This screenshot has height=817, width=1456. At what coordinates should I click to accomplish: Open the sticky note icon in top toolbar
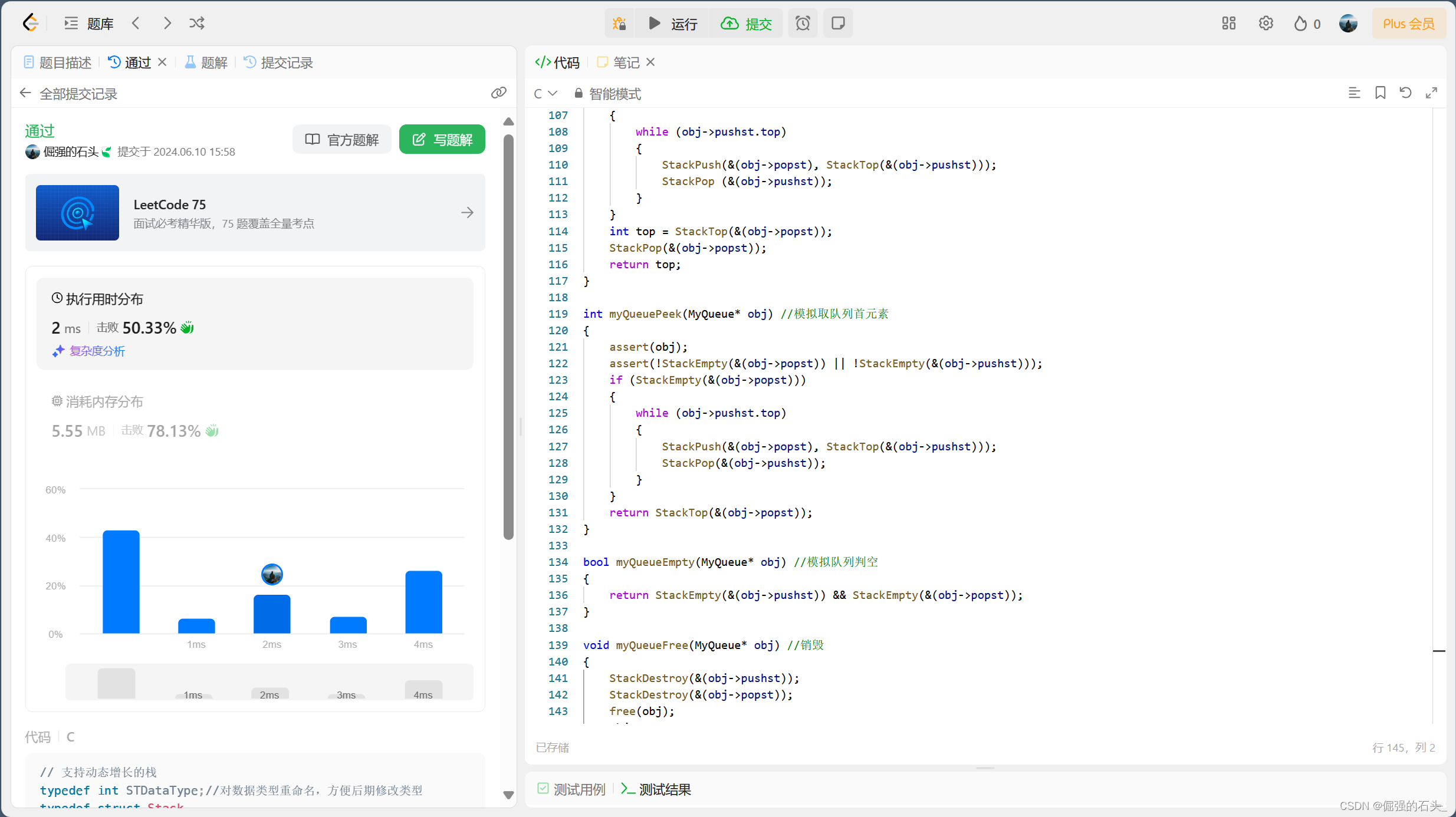(x=838, y=24)
